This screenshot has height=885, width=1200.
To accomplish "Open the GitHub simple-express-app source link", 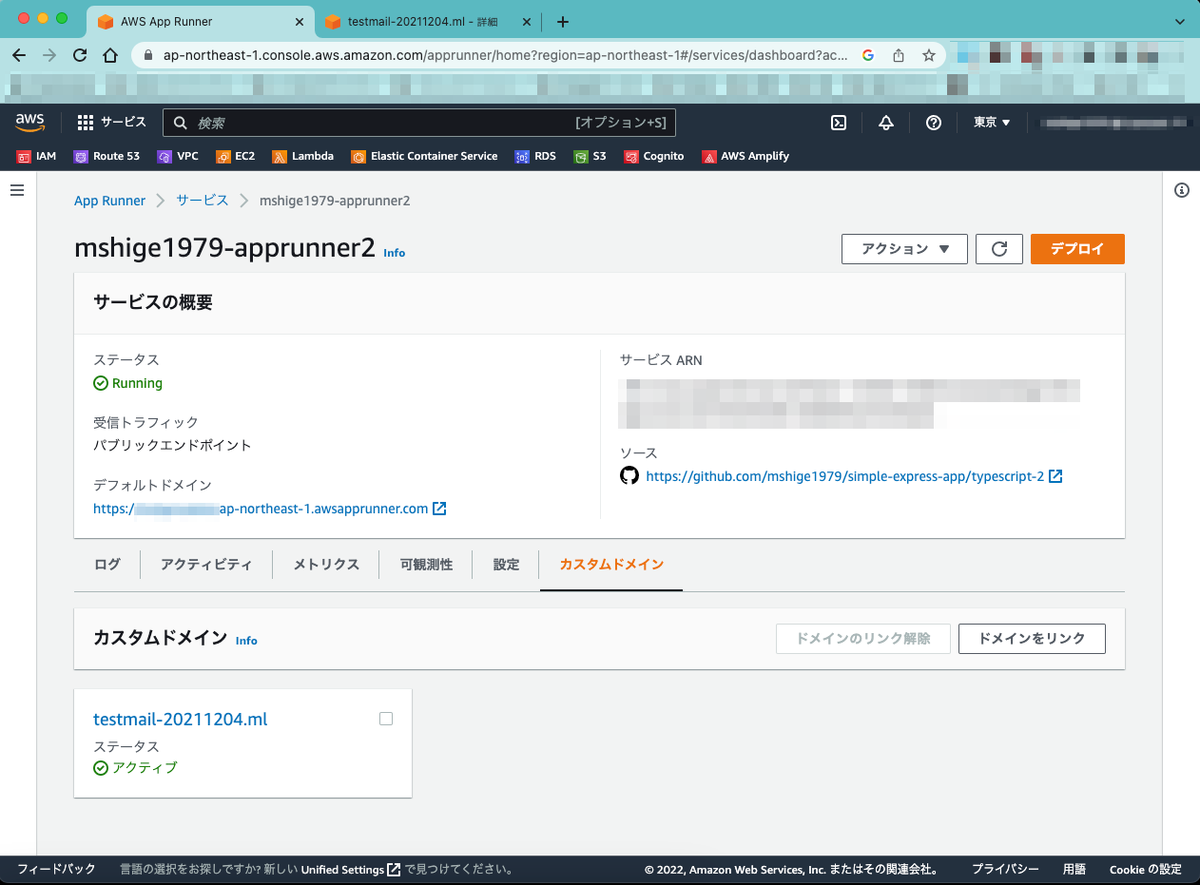I will (845, 477).
